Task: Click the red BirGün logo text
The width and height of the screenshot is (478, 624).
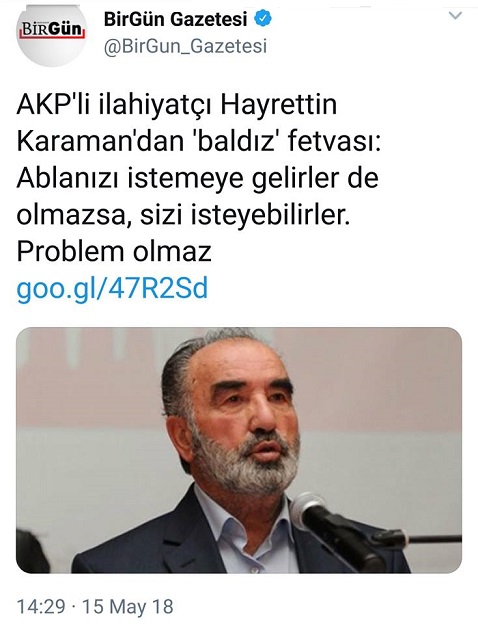Action: click(x=52, y=29)
